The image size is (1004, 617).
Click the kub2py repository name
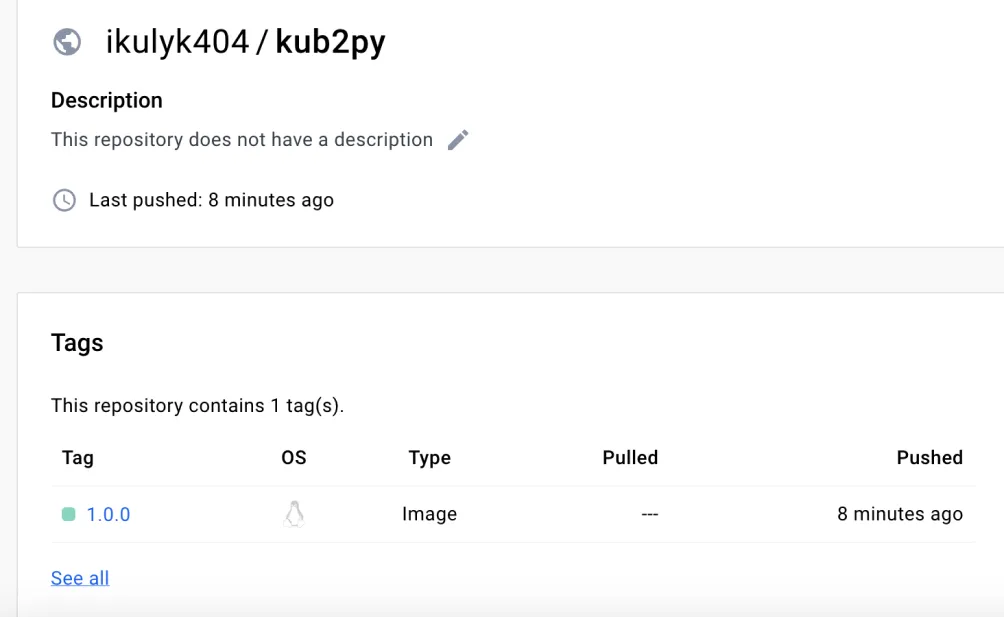330,42
